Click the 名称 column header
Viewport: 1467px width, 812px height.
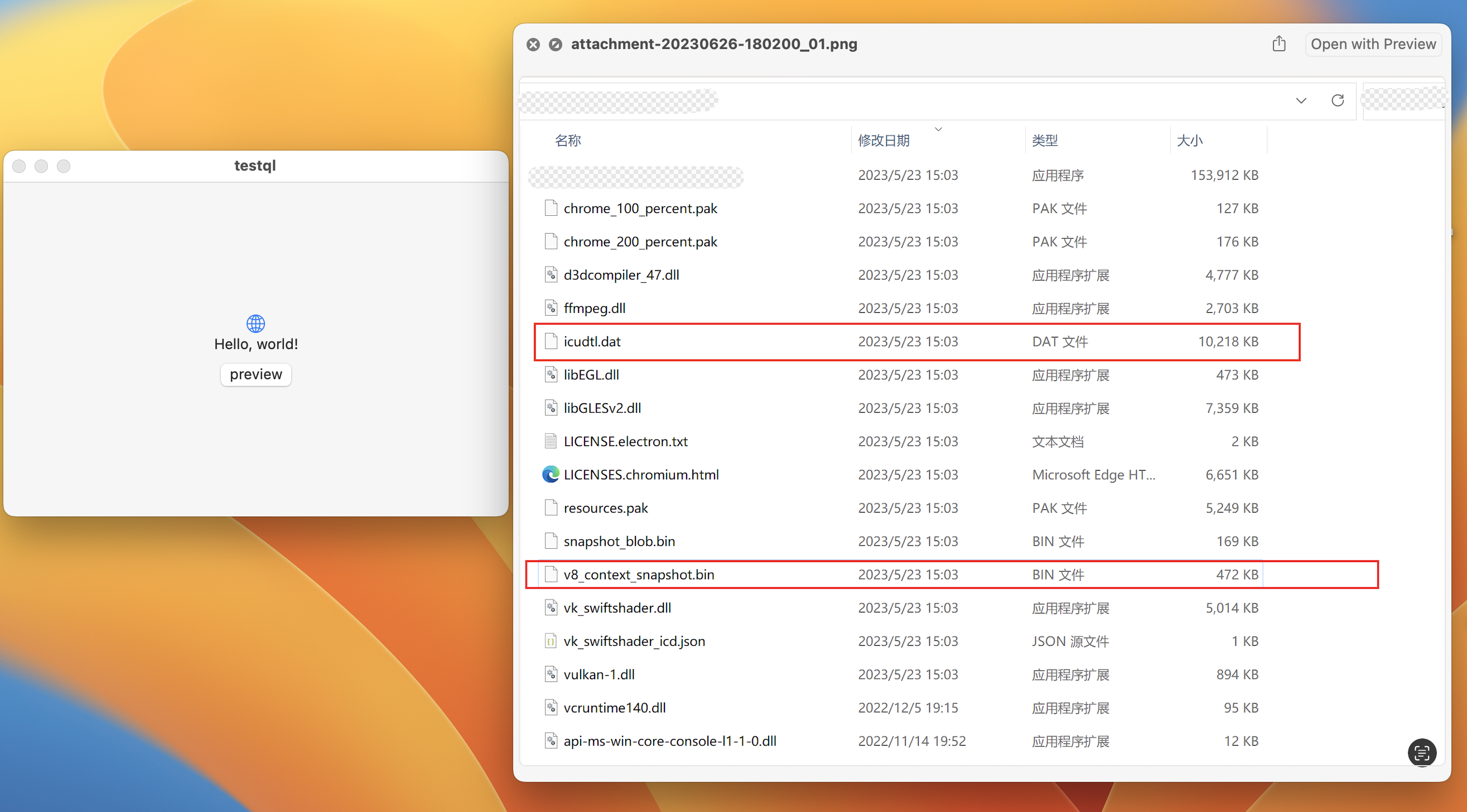coord(568,141)
